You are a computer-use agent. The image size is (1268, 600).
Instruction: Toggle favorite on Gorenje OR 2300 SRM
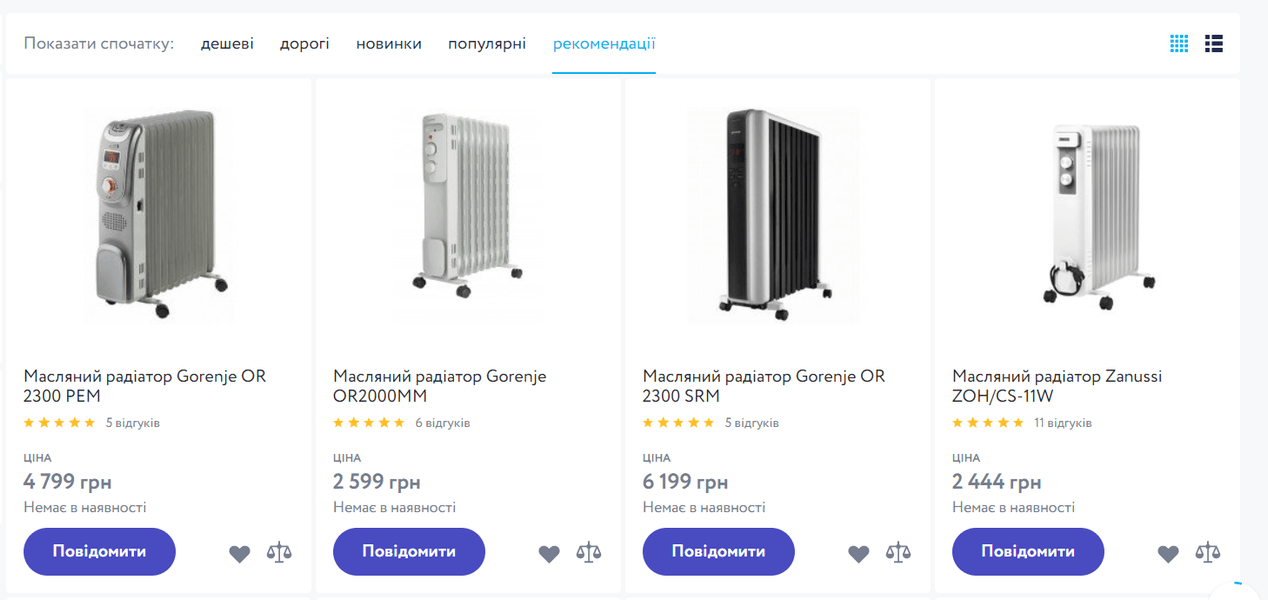pos(858,552)
